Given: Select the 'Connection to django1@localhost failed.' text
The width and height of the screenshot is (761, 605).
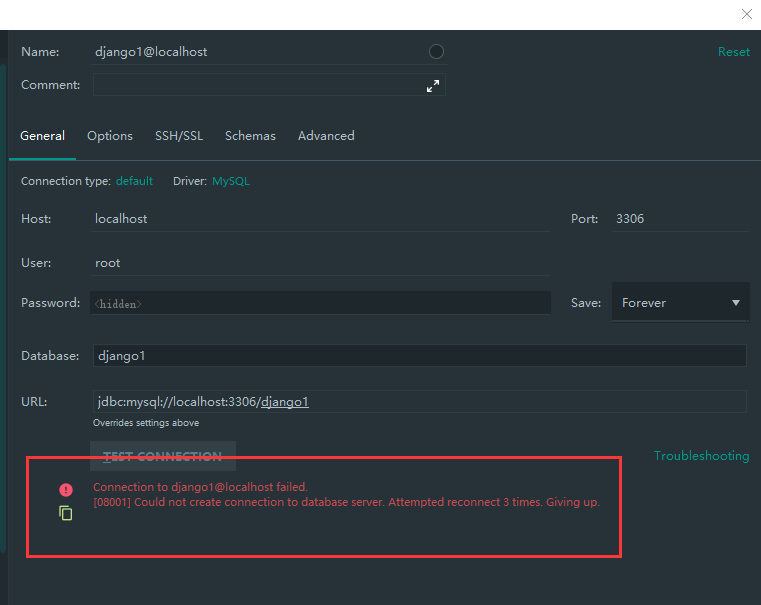Looking at the screenshot, I should [200, 487].
